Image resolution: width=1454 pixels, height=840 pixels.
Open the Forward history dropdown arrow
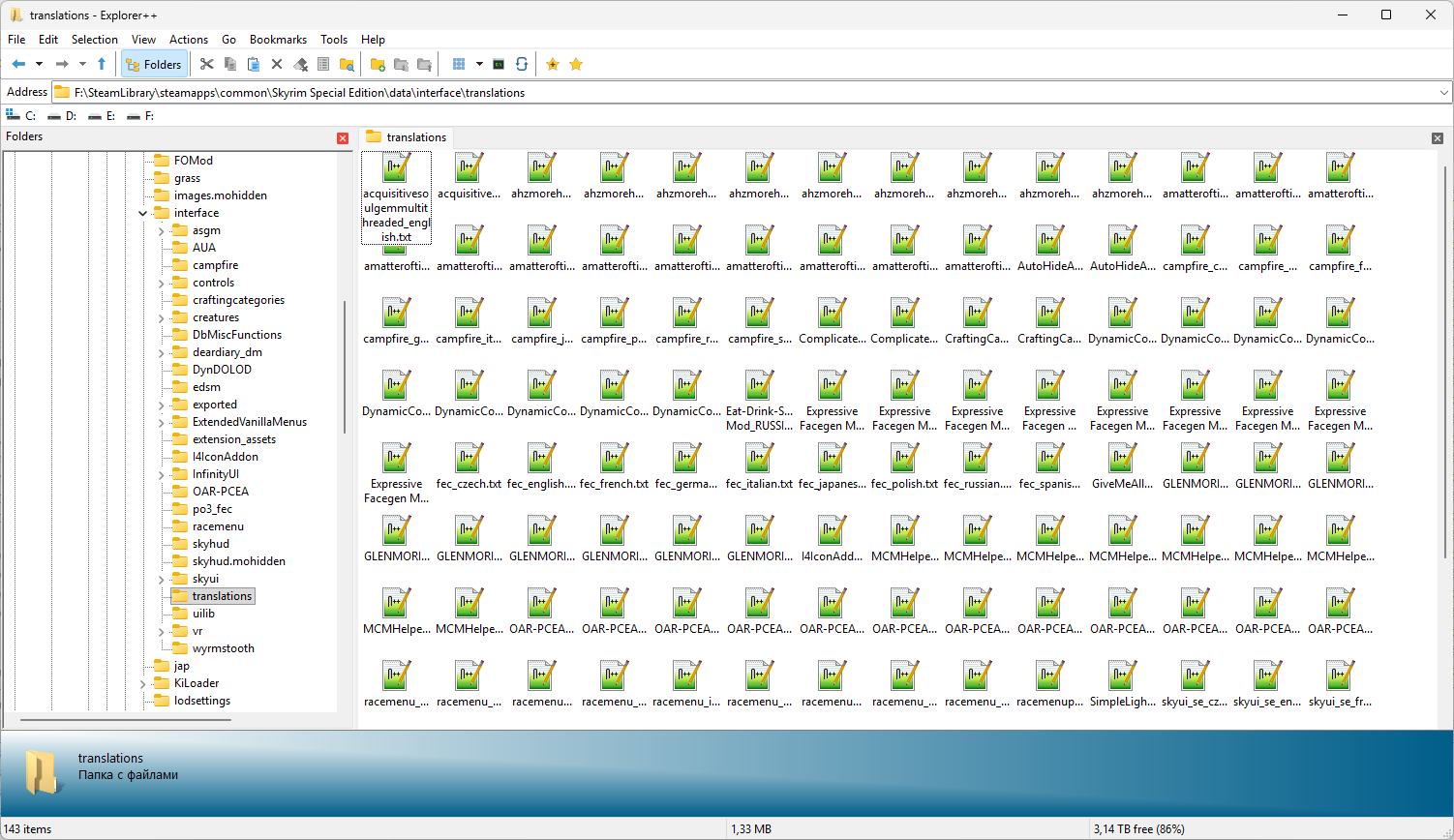[x=82, y=64]
